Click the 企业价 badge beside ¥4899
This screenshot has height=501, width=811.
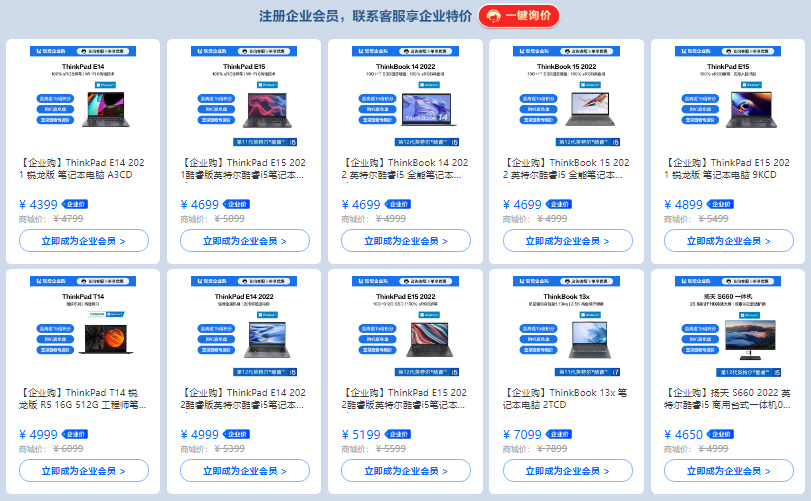tap(720, 204)
